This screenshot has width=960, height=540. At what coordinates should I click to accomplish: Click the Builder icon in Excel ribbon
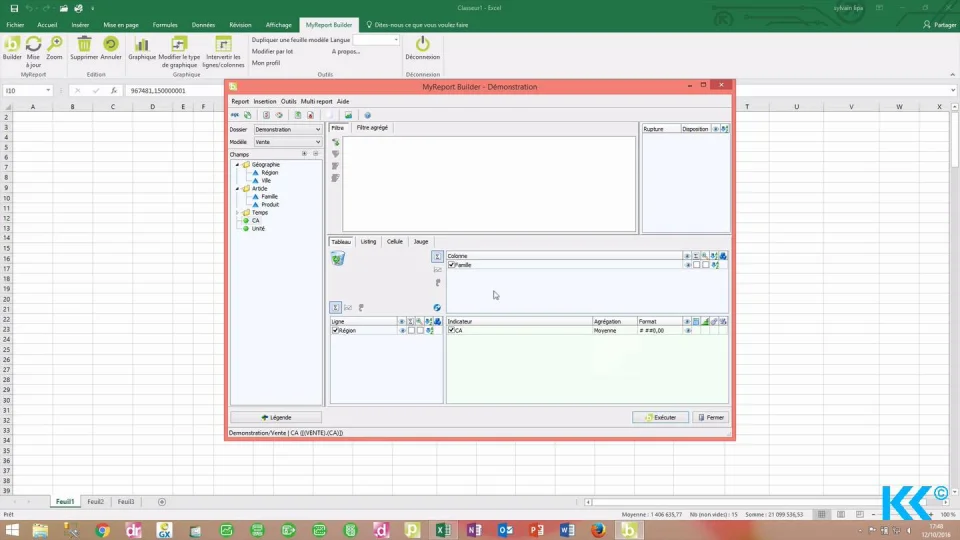pos(12,44)
